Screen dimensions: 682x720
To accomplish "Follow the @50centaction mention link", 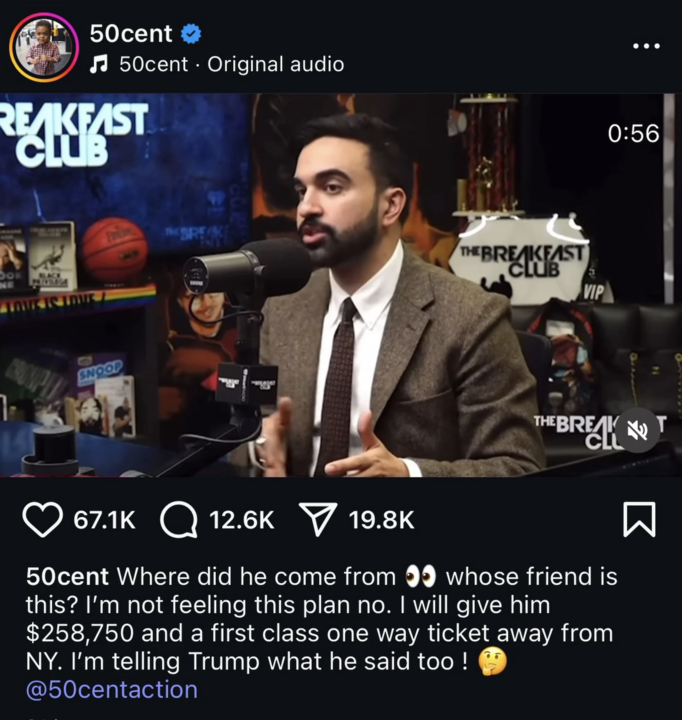I will click(112, 690).
